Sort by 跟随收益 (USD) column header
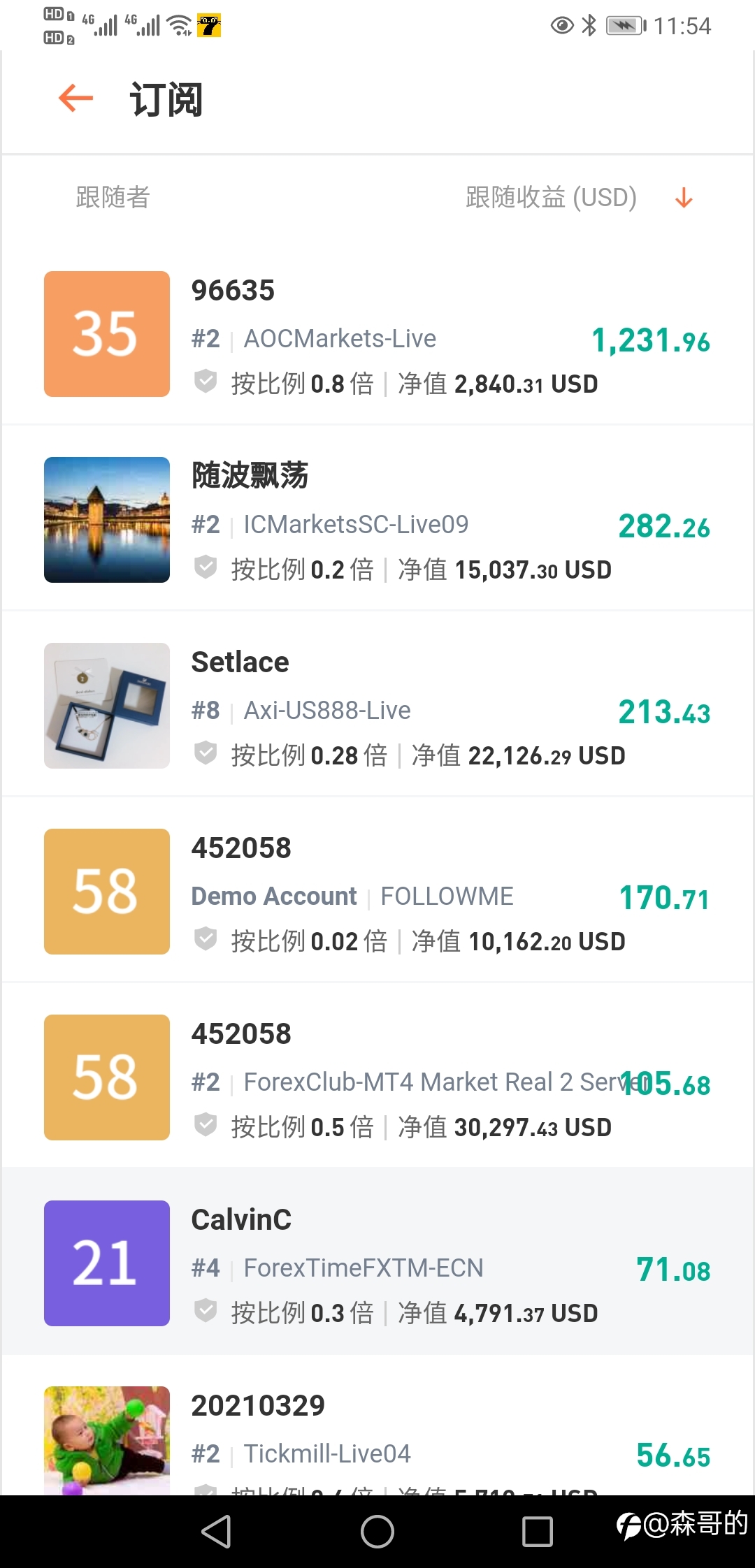 (x=551, y=197)
